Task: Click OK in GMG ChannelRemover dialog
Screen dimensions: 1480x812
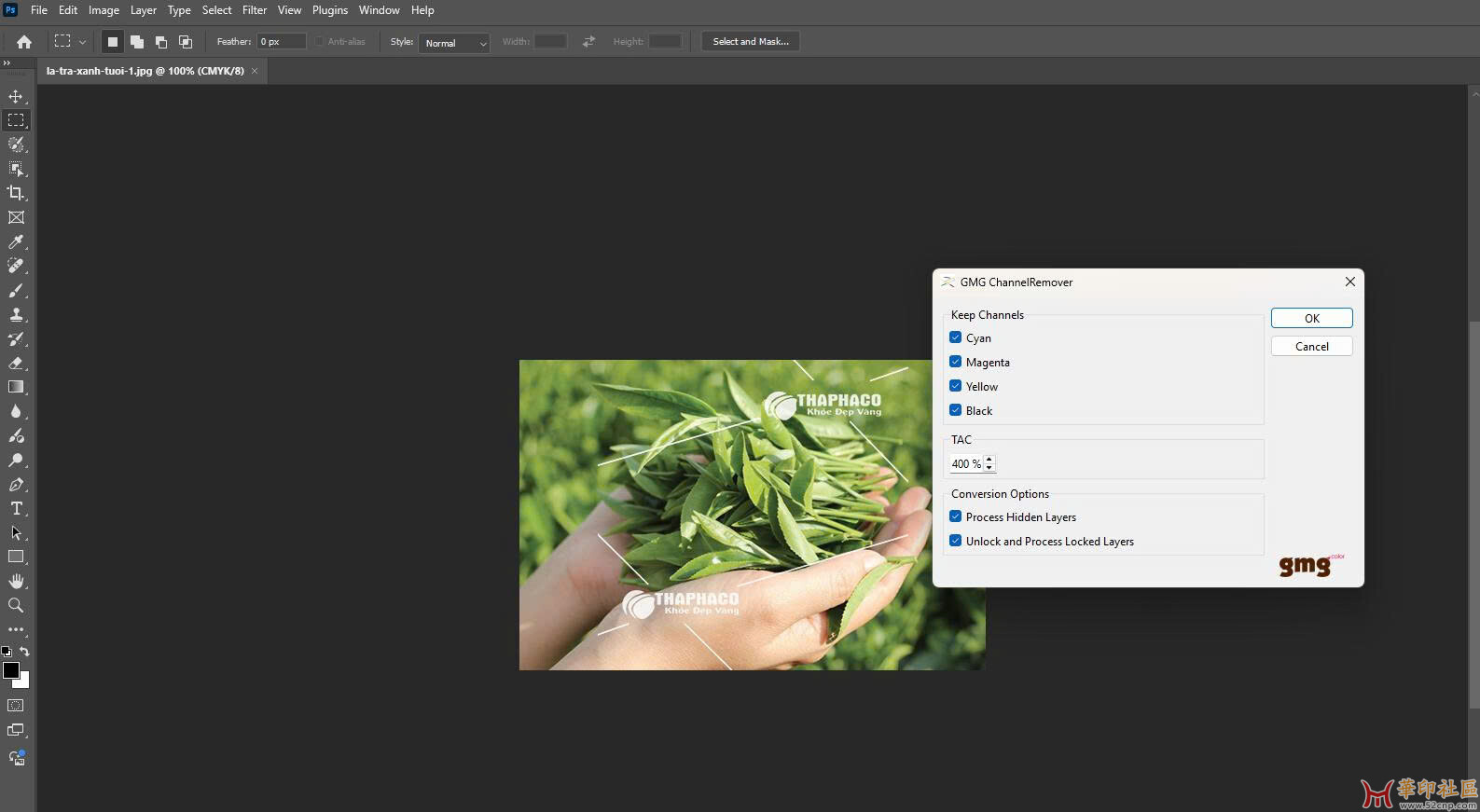Action: click(x=1311, y=318)
